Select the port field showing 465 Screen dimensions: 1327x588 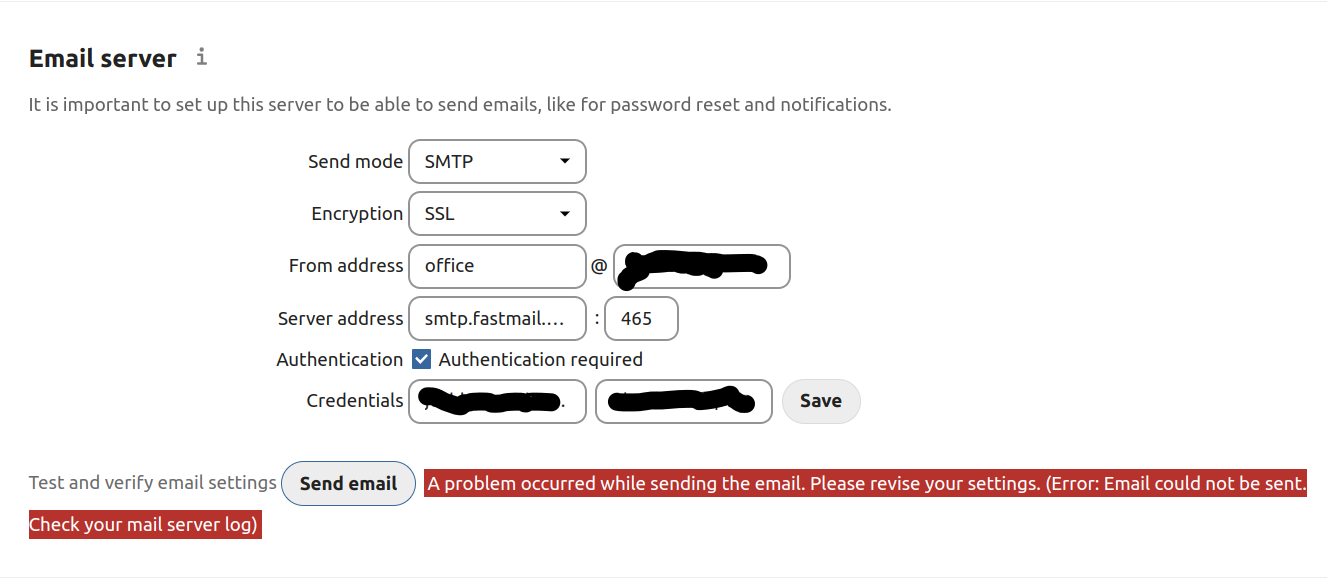click(x=641, y=319)
